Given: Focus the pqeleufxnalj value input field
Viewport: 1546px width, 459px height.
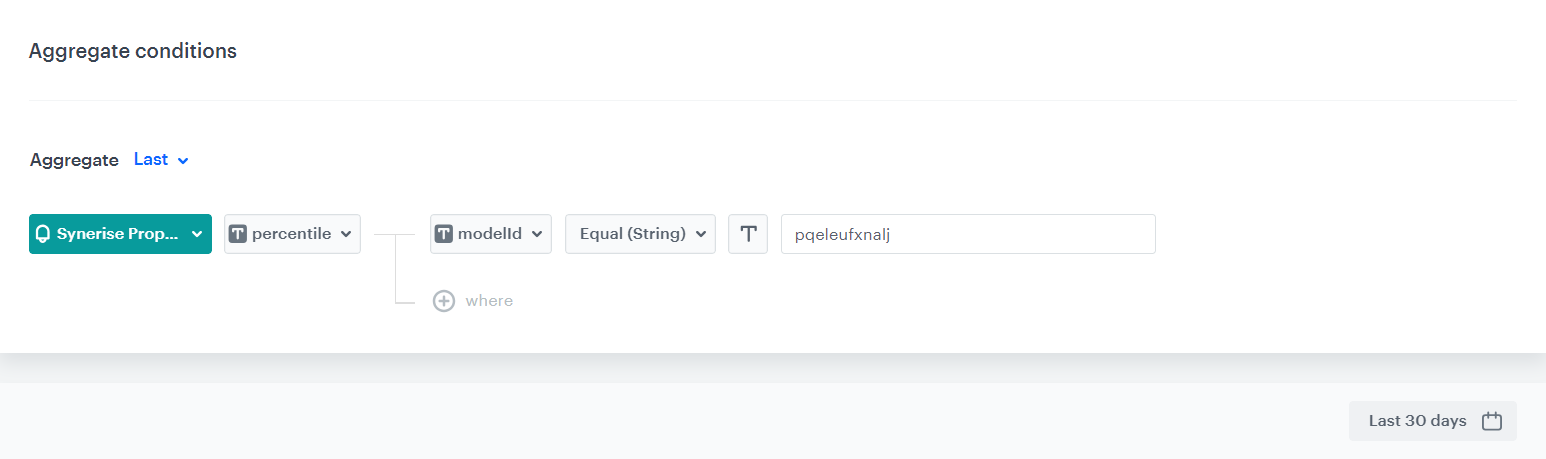Looking at the screenshot, I should click(967, 234).
